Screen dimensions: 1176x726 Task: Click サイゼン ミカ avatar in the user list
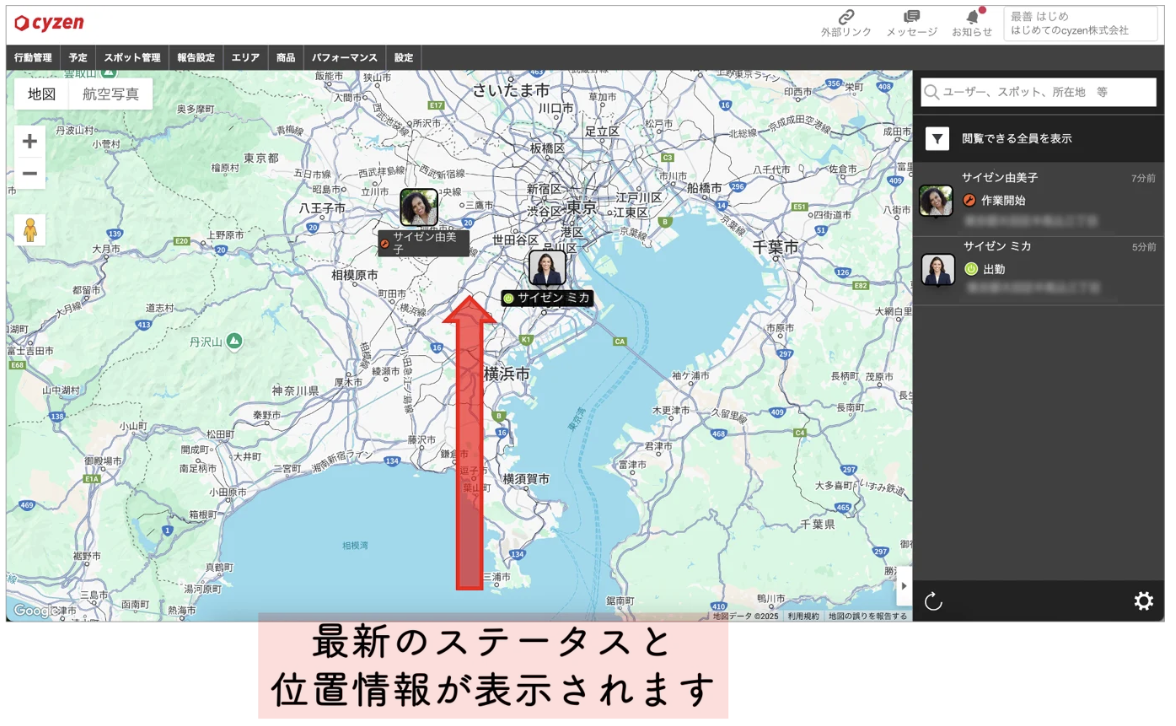point(938,270)
